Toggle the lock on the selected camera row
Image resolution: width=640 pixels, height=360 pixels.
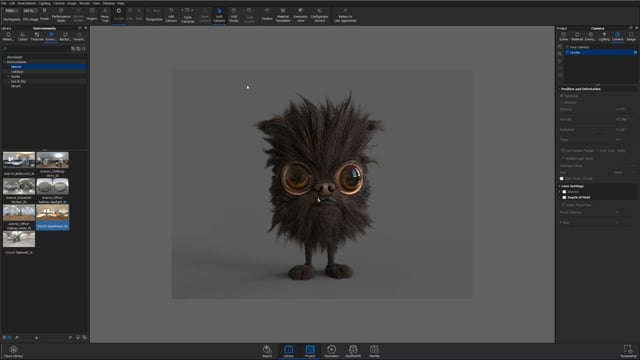pyautogui.click(x=635, y=53)
